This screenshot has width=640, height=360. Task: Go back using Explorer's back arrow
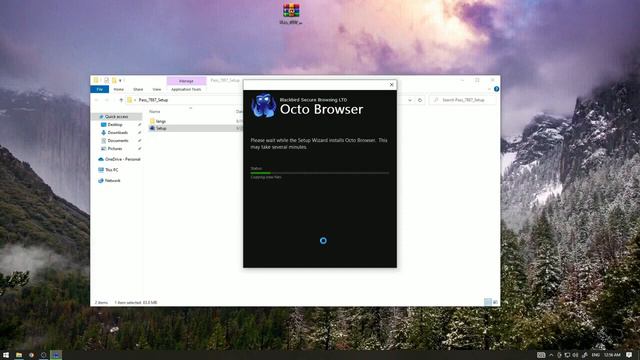pos(97,100)
